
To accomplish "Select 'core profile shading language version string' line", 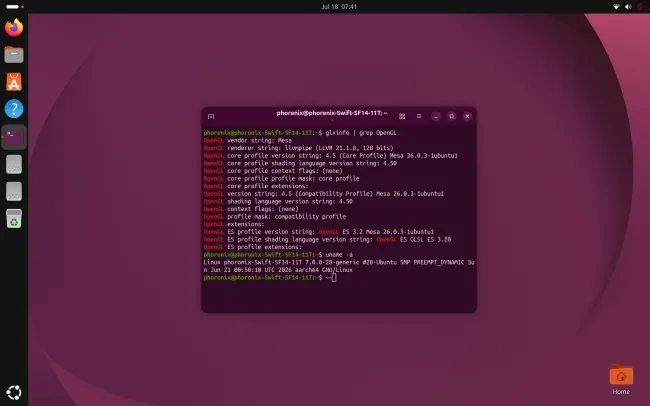I will point(300,163).
